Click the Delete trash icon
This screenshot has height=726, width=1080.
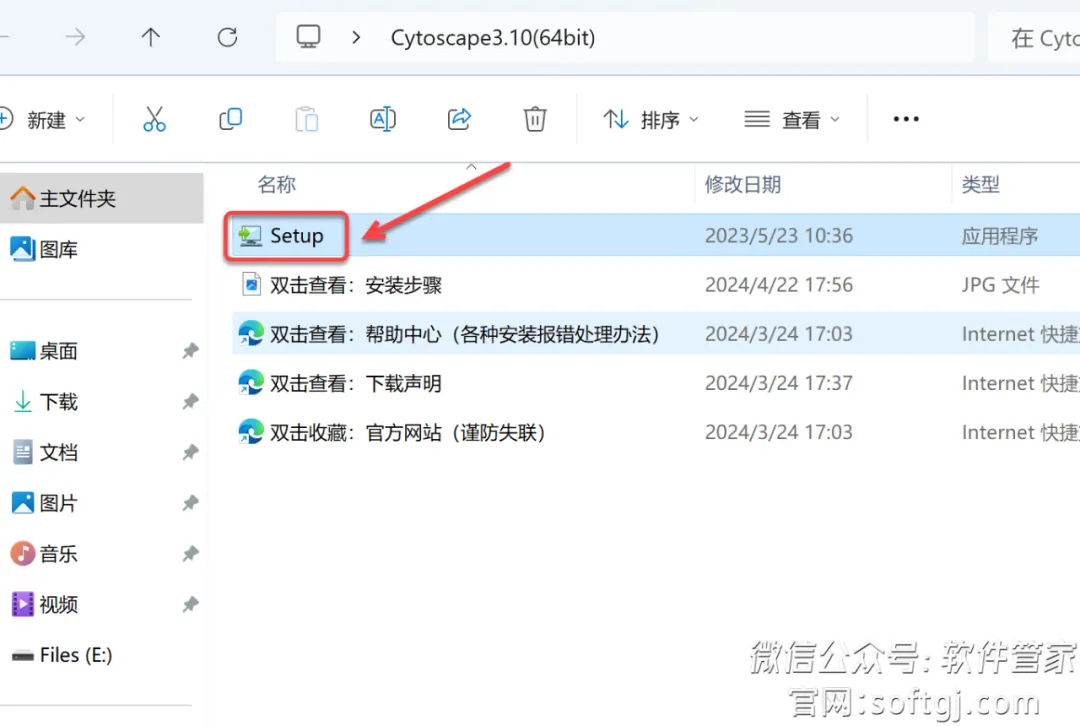[535, 119]
